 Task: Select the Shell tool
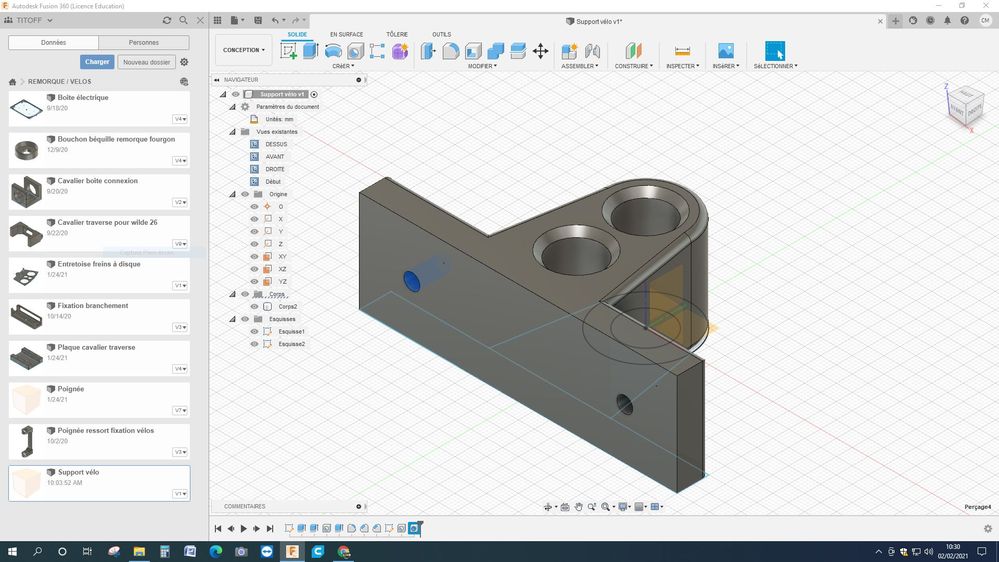point(473,51)
